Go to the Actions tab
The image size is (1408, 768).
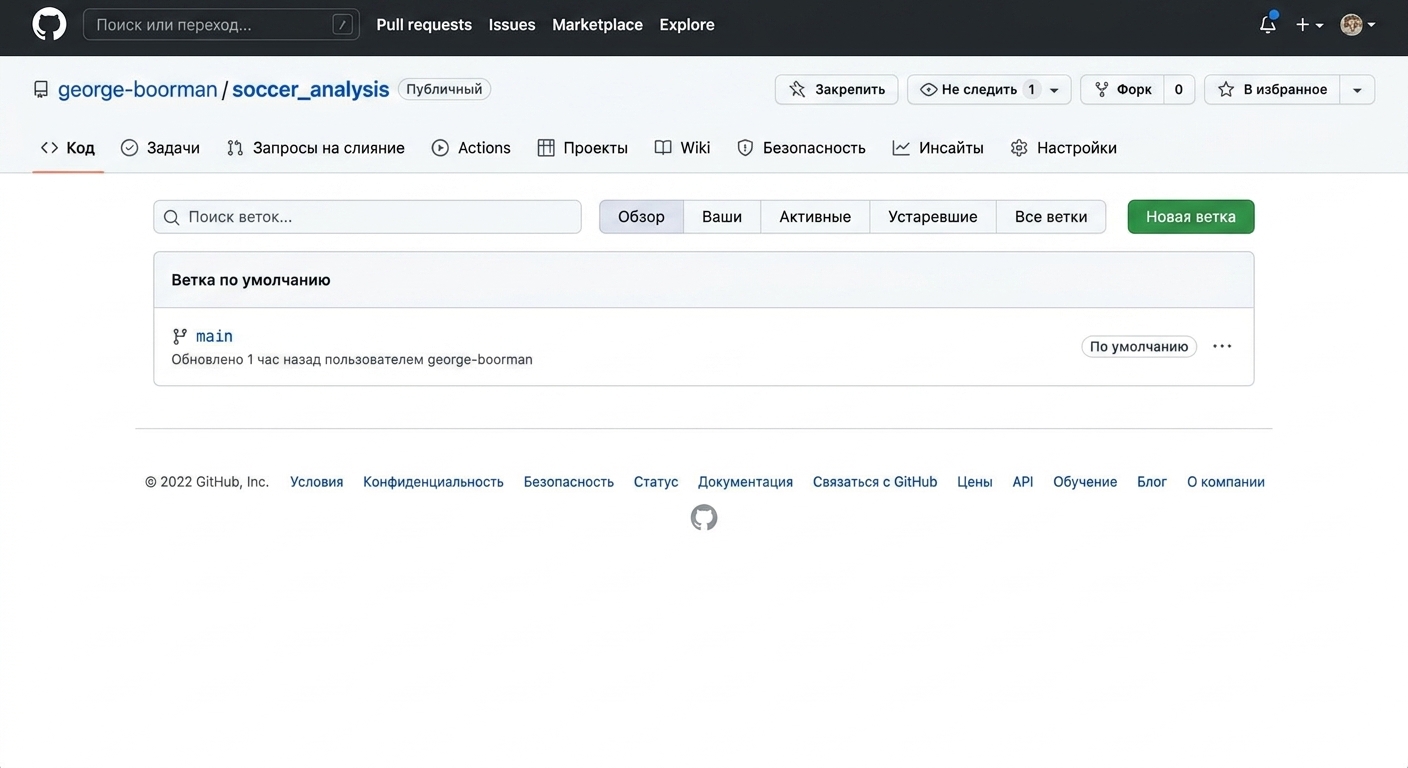coord(471,148)
